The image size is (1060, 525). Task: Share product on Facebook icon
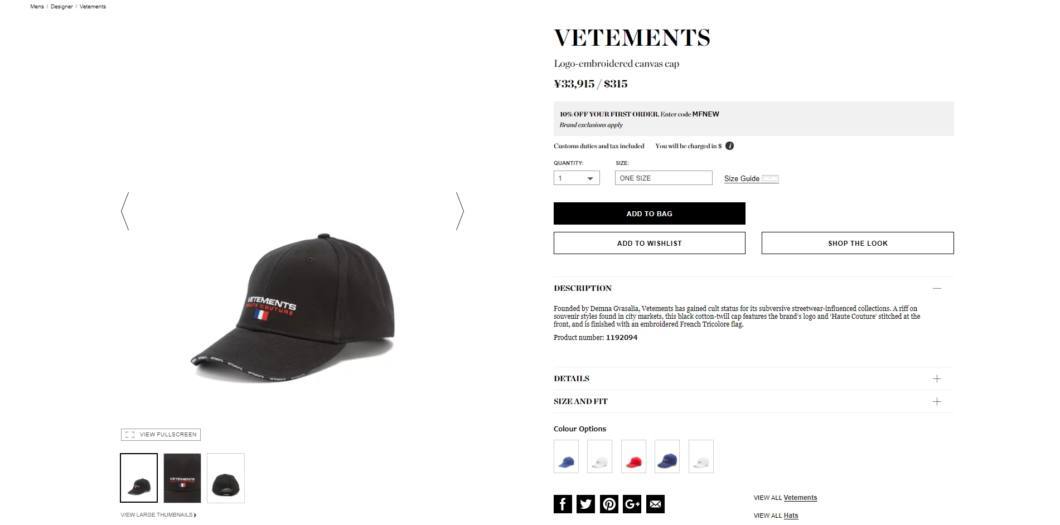562,504
